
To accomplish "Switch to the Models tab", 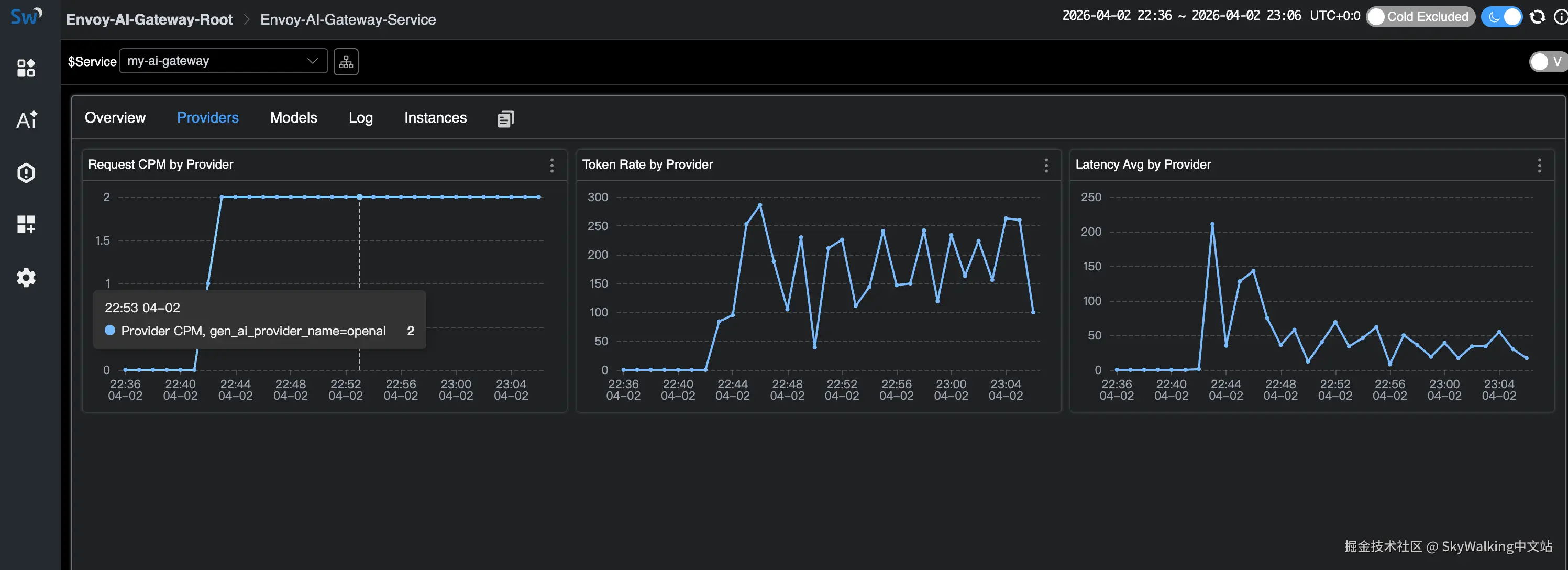I will pos(293,118).
